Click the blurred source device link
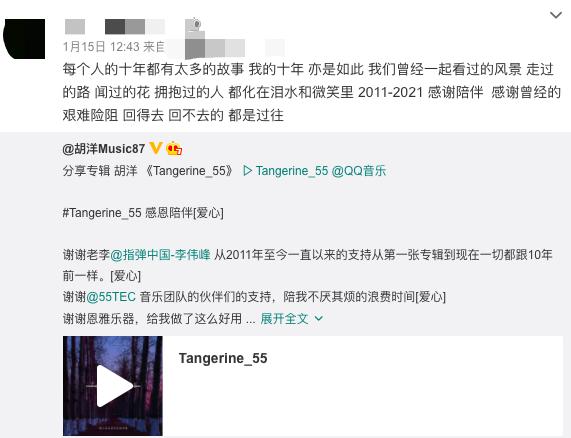The width and height of the screenshot is (571, 438). [x=226, y=48]
